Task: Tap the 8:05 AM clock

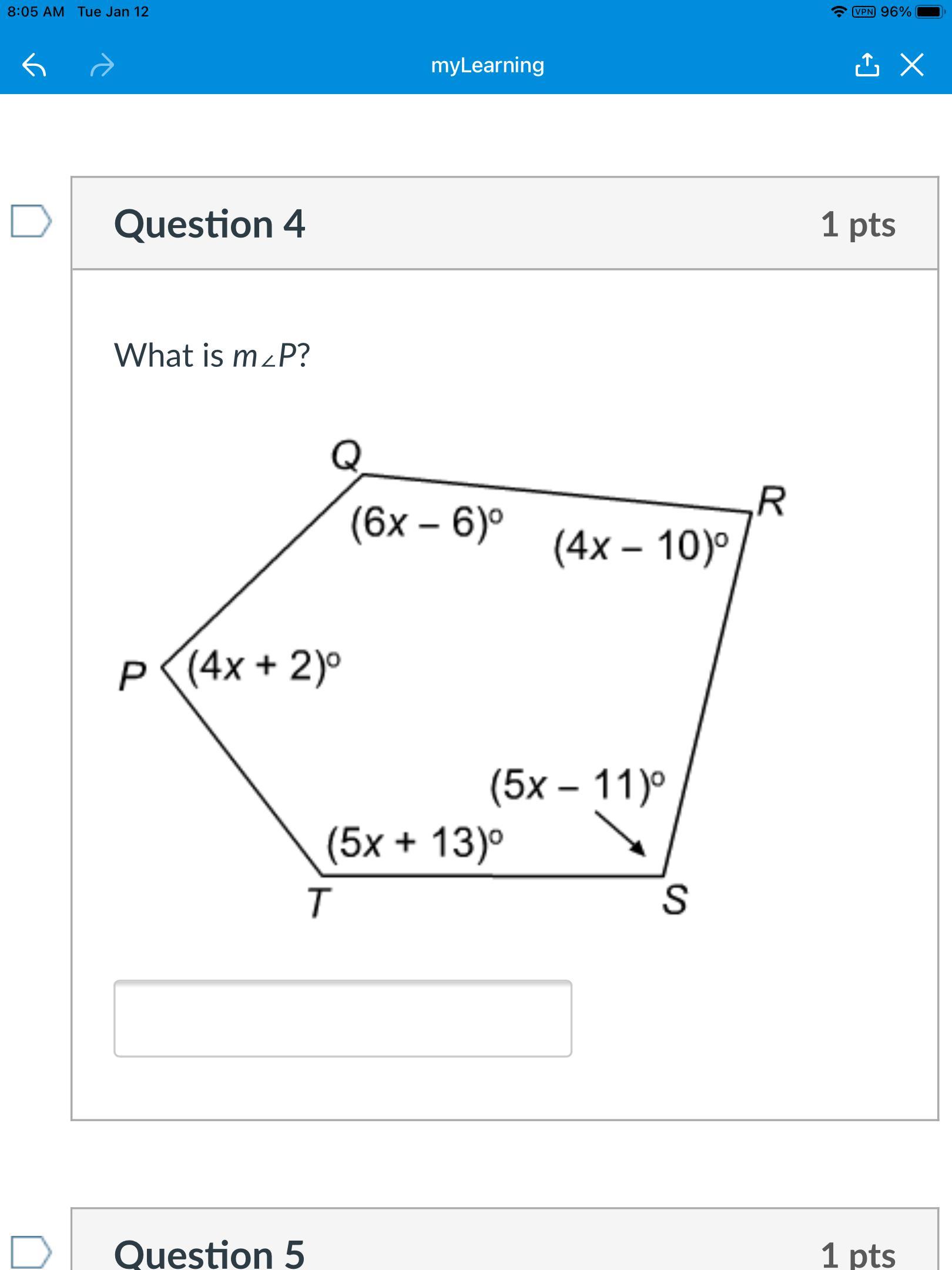Action: (36, 12)
